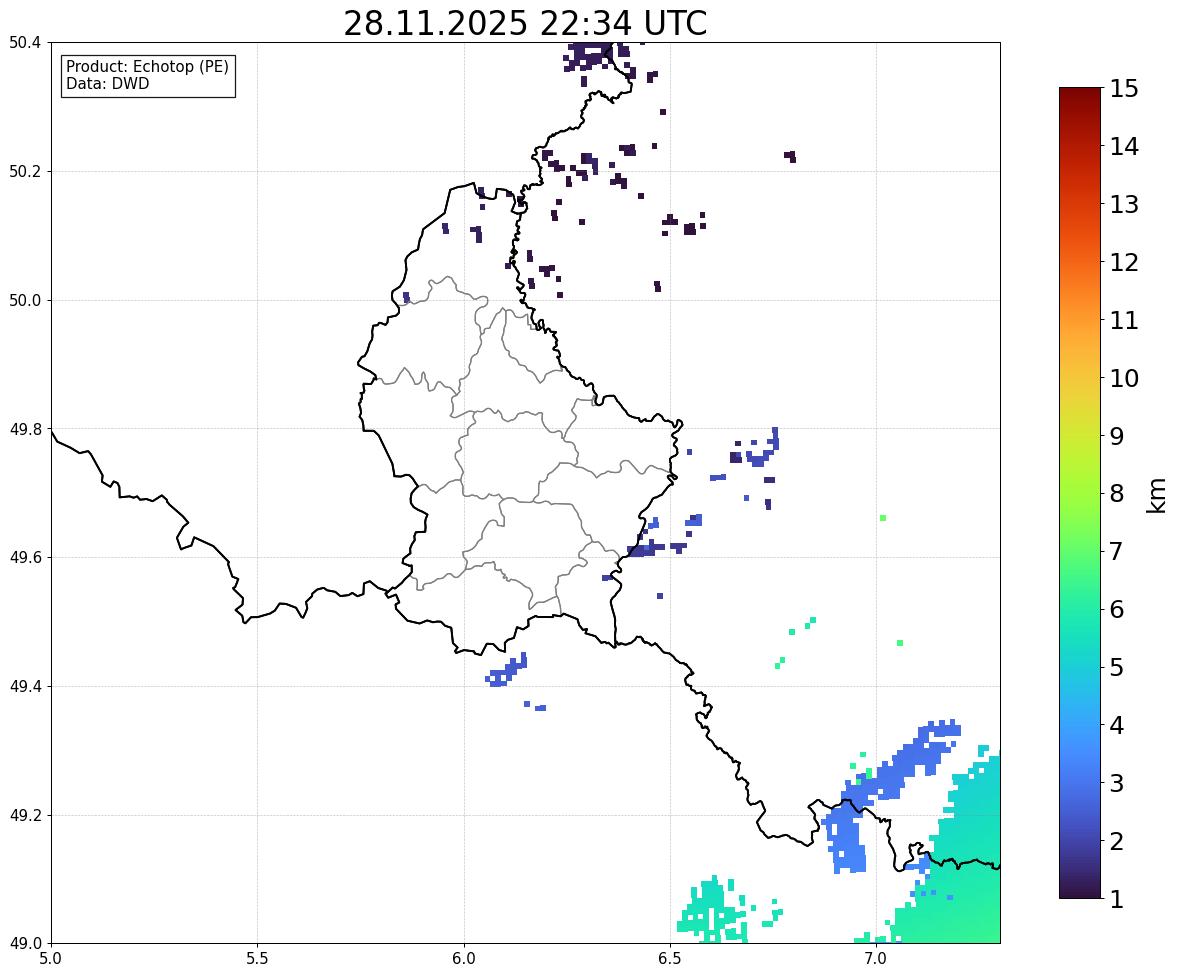Viewport: 1178px width, 976px height.
Task: Click the latitude tick label "50.2"
Action: coord(24,171)
